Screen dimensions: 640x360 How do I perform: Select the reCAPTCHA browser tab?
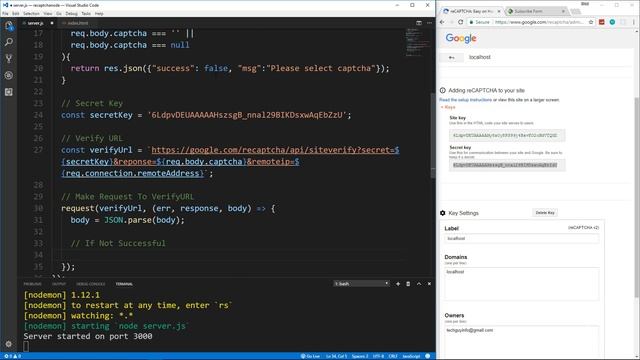[x=471, y=11]
